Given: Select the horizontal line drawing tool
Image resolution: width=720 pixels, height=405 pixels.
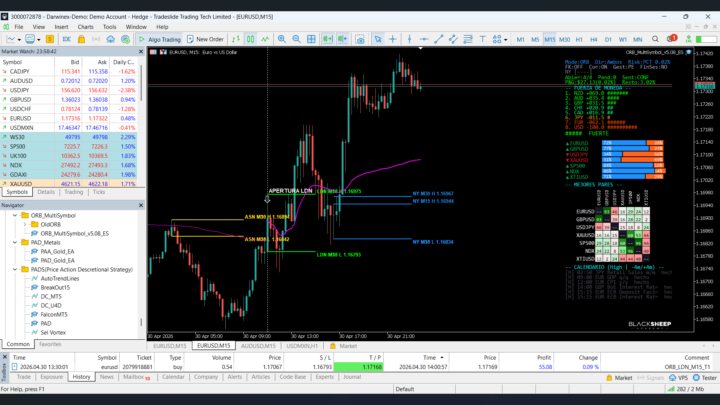Looking at the screenshot, I should tap(424, 39).
